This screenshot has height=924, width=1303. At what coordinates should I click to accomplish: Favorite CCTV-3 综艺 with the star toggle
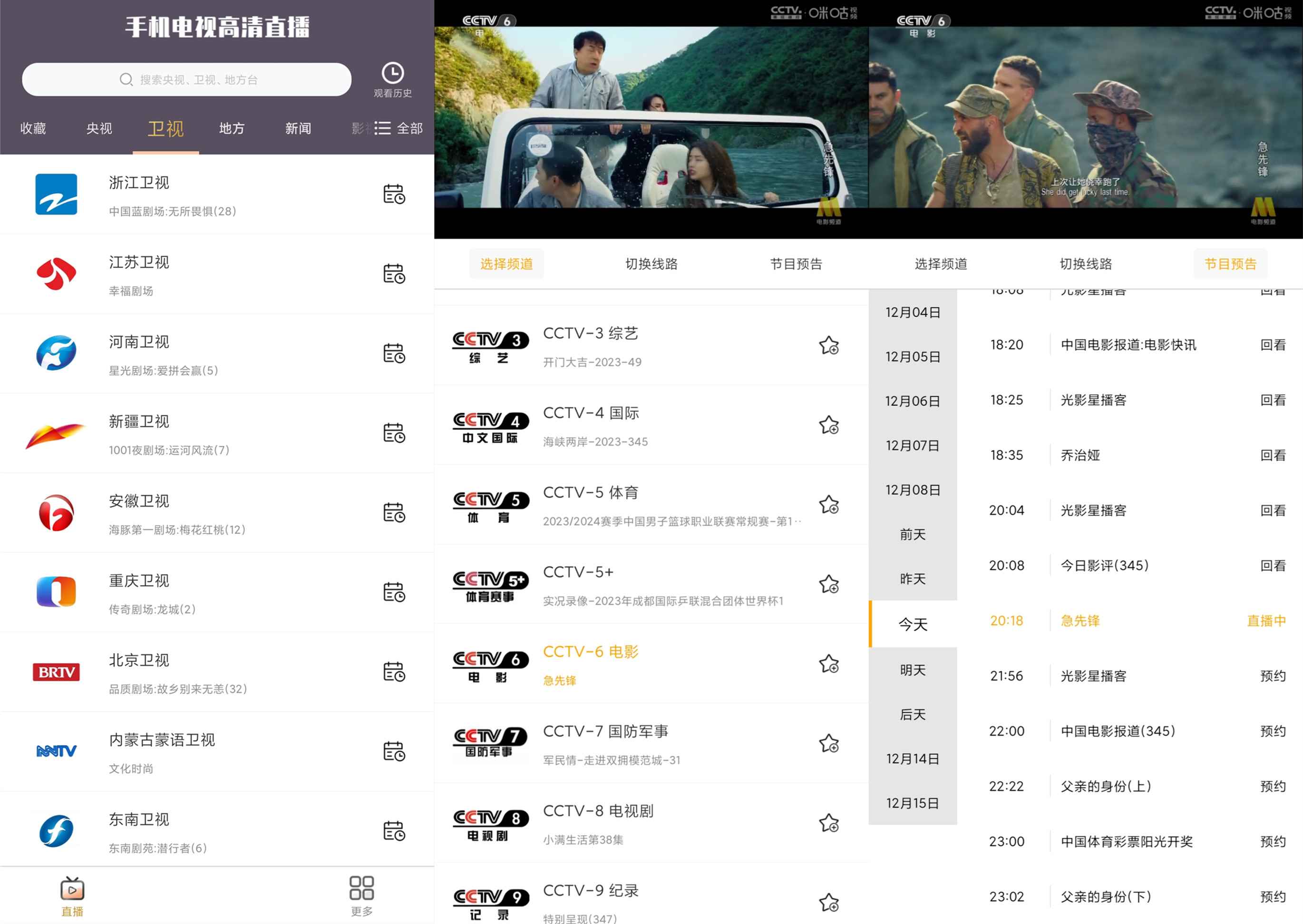[x=829, y=346]
